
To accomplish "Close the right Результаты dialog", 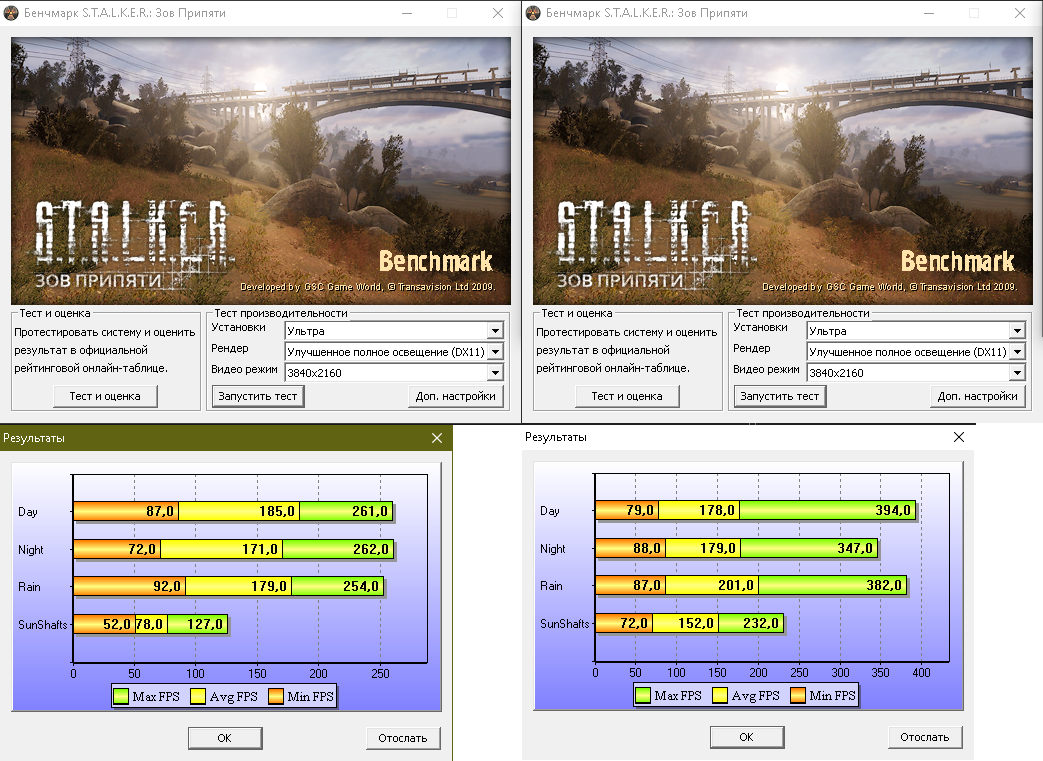I will click(x=959, y=437).
